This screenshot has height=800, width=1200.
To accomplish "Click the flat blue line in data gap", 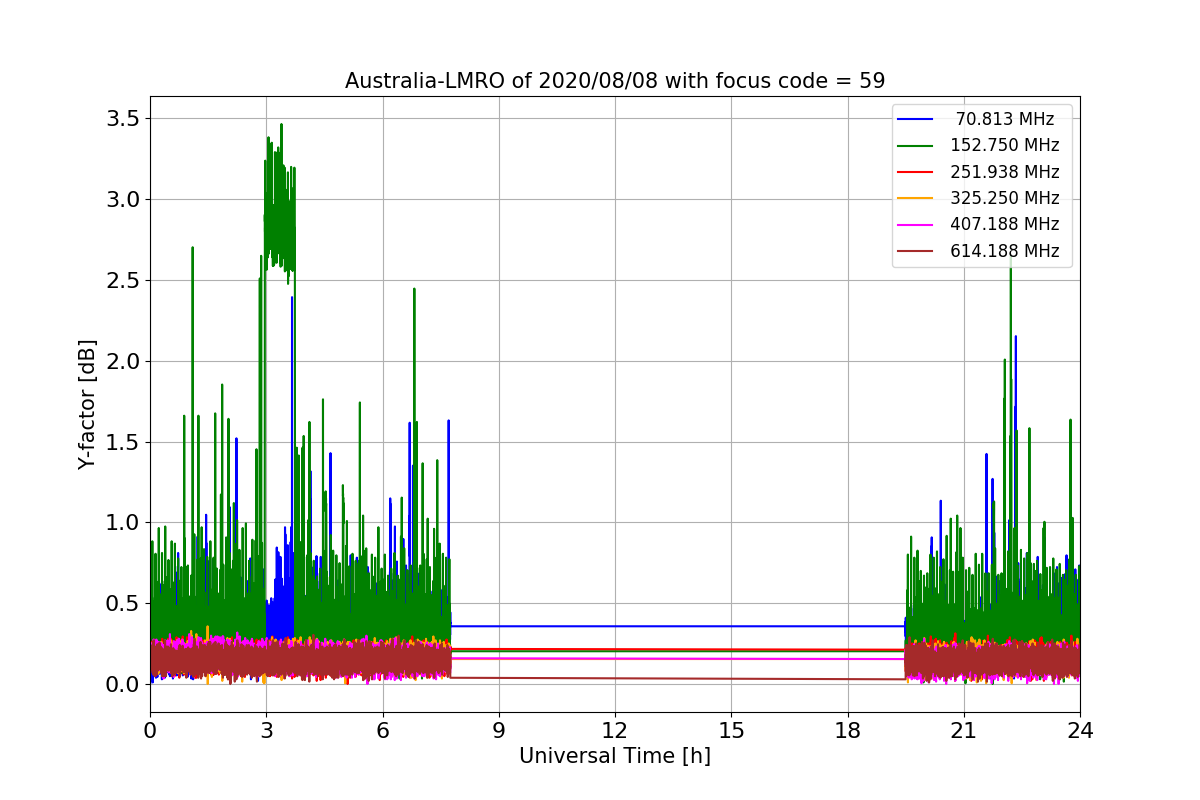I will tap(677, 626).
